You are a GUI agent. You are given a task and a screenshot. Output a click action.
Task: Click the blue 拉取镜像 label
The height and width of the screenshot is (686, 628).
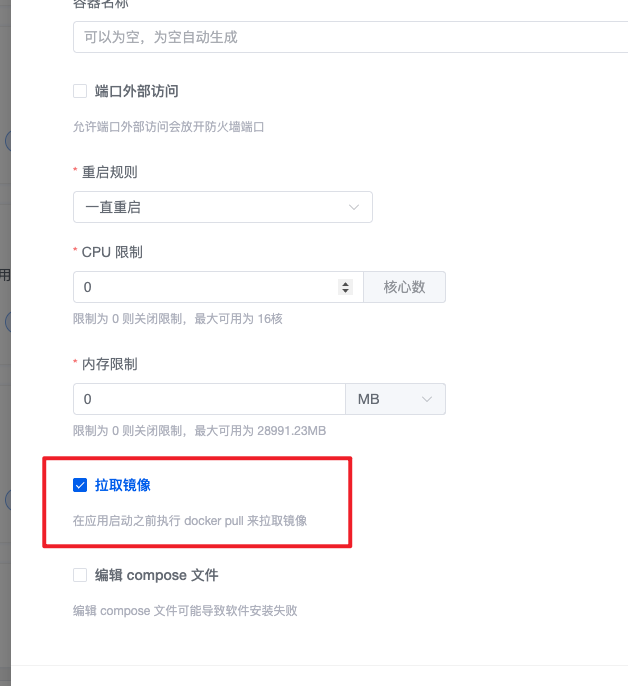coord(123,485)
